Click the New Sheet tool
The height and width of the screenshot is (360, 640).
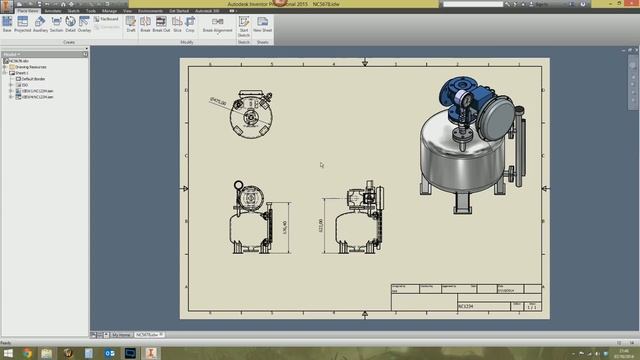pos(262,24)
